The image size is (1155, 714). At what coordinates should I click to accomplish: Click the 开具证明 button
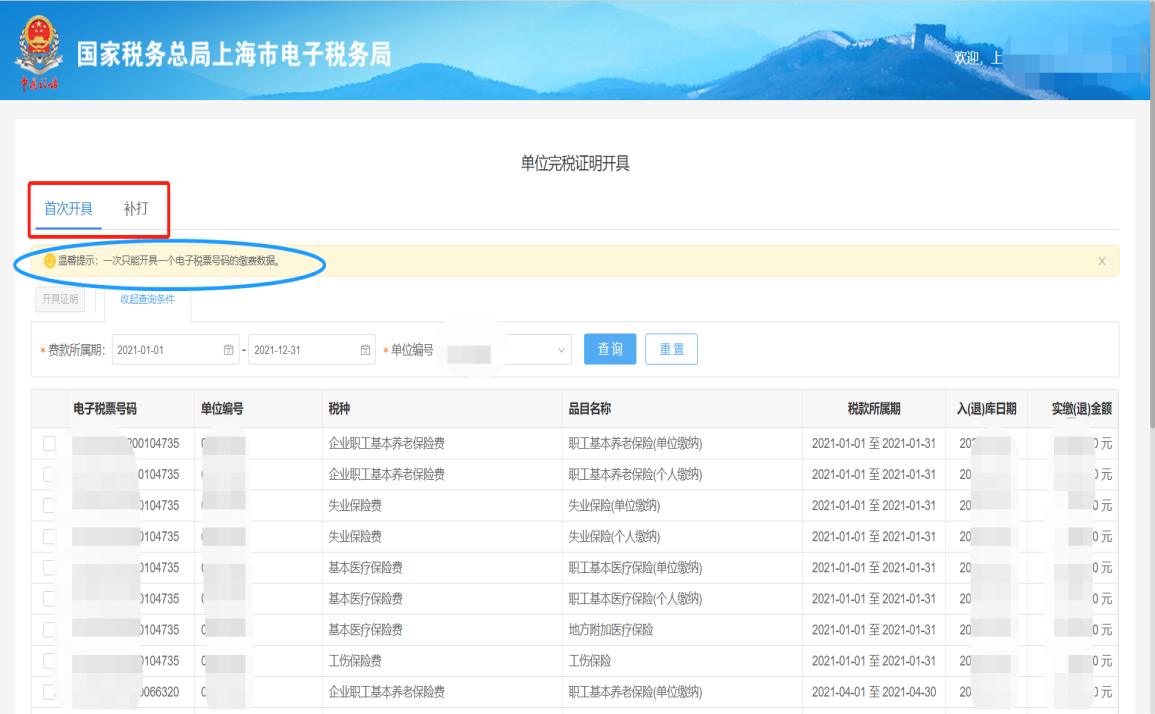pos(60,299)
